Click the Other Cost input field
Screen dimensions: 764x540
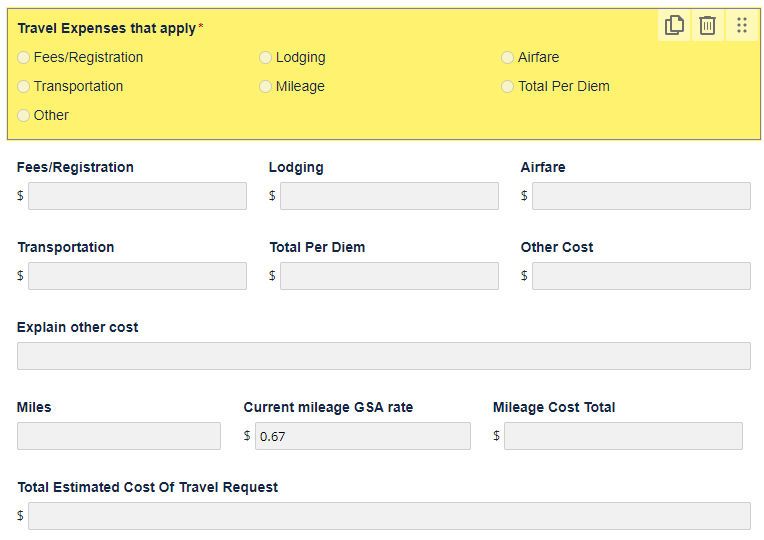pos(641,276)
